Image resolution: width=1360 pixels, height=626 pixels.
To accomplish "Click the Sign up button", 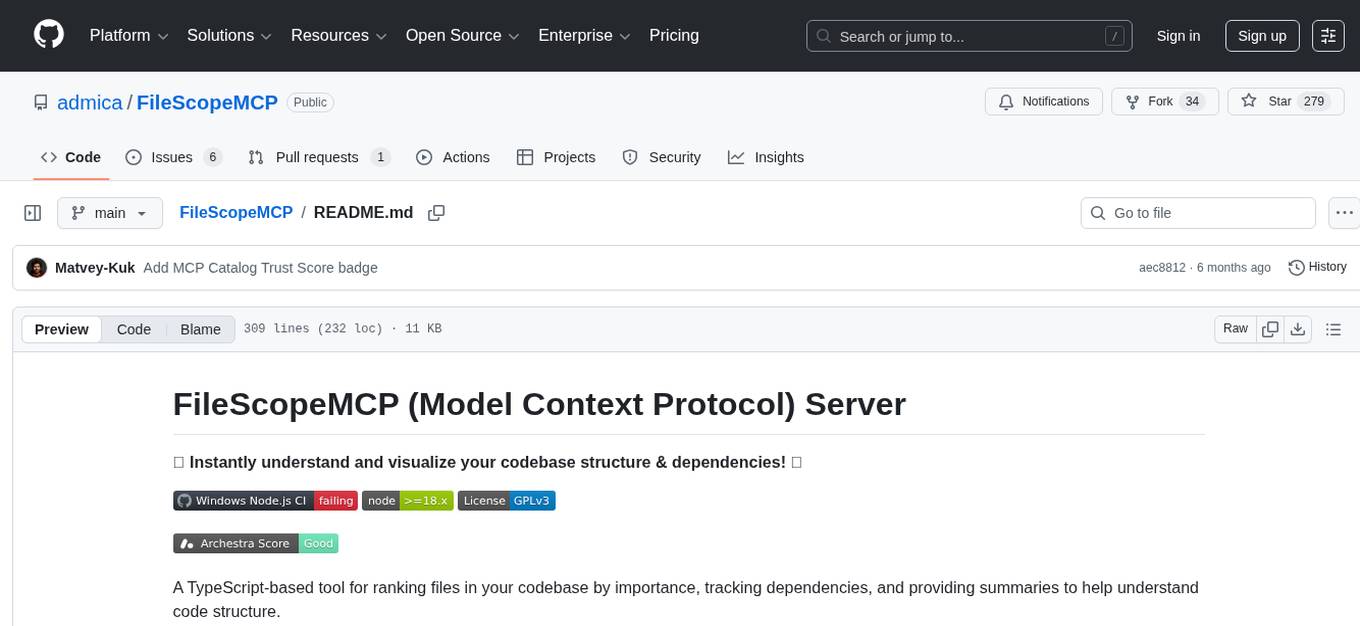I will (x=1261, y=35).
